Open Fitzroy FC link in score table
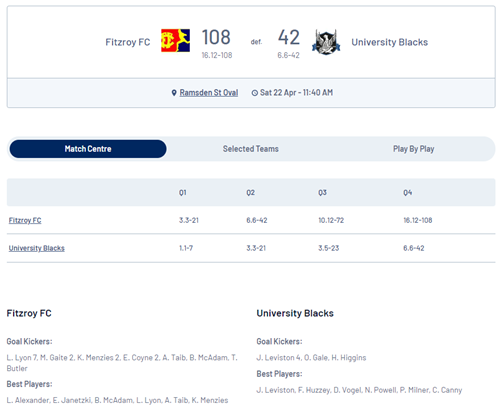The image size is (500, 408). [x=25, y=220]
